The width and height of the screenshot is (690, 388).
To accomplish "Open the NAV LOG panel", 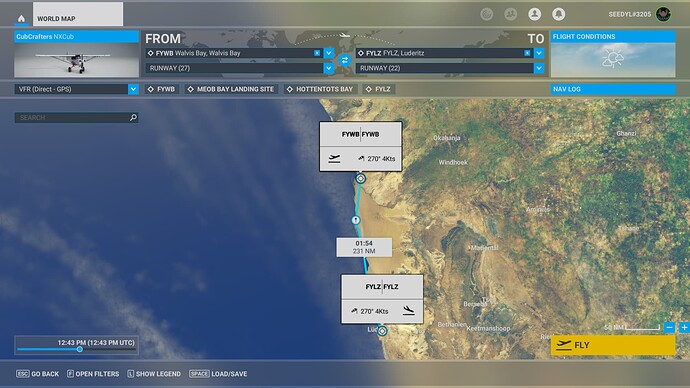I will pyautogui.click(x=613, y=89).
